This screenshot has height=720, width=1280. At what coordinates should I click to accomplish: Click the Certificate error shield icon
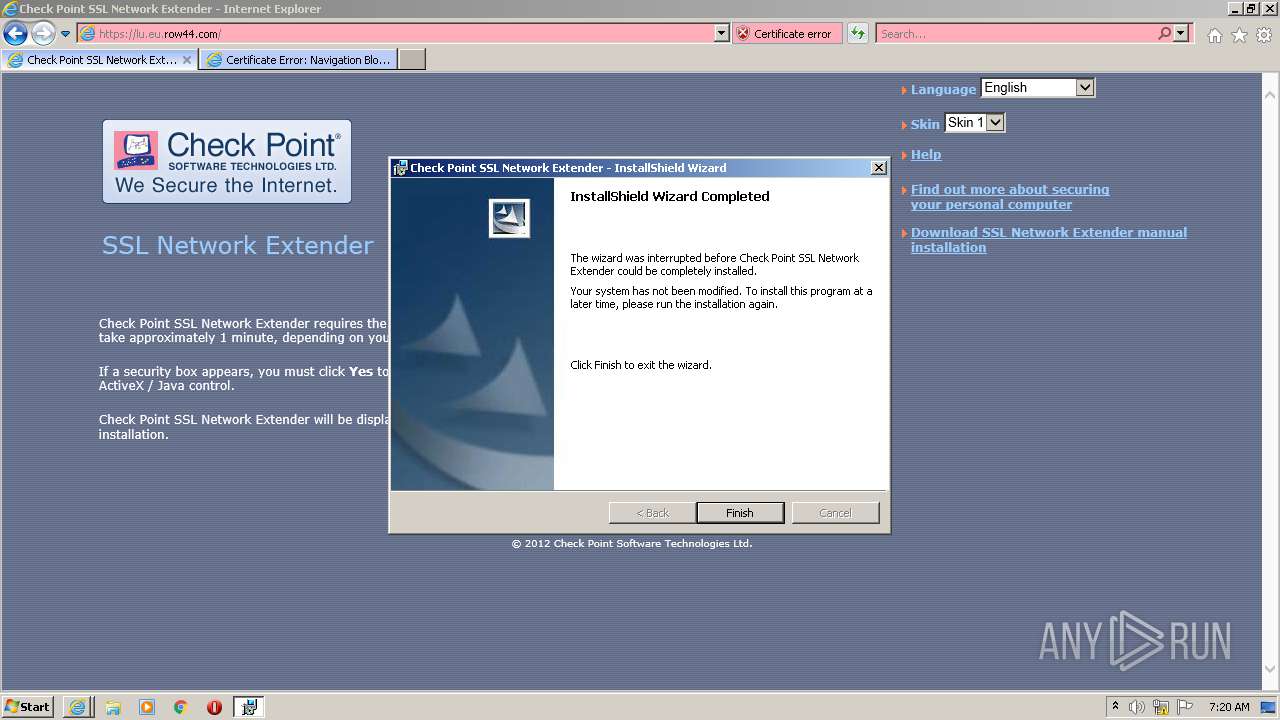click(x=742, y=34)
